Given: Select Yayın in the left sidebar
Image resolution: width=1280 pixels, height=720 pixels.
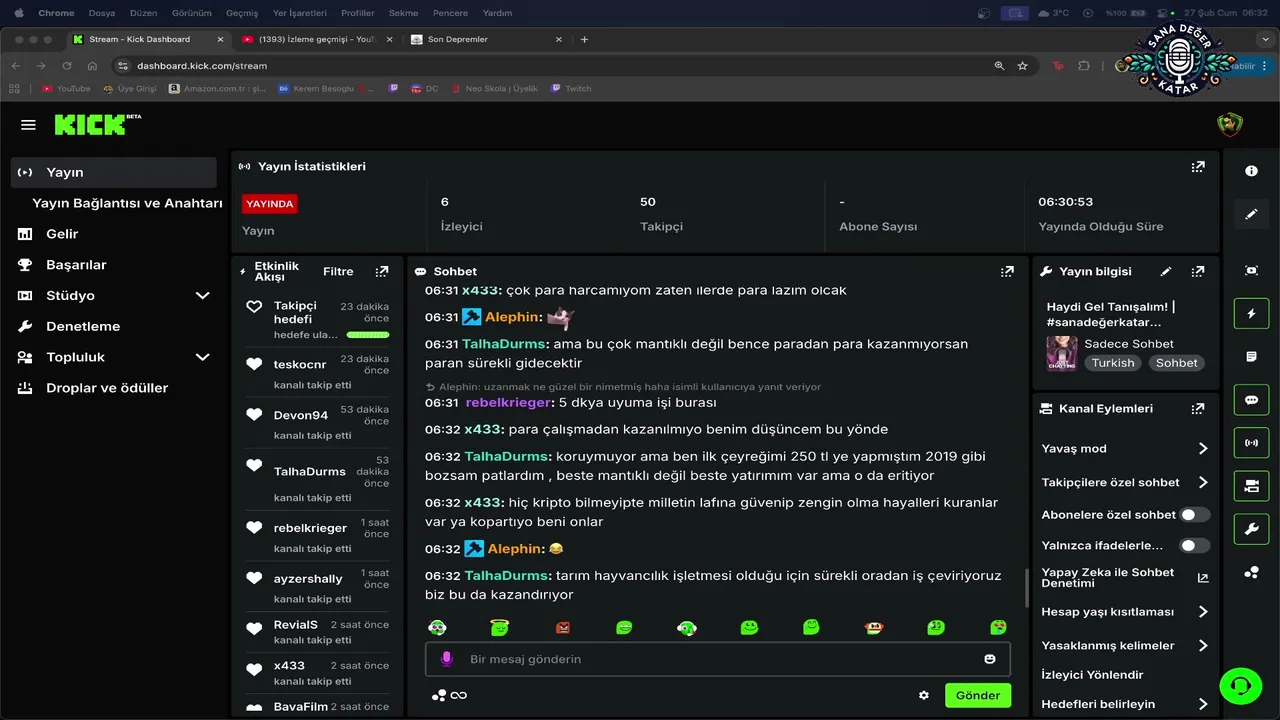Looking at the screenshot, I should pyautogui.click(x=114, y=172).
